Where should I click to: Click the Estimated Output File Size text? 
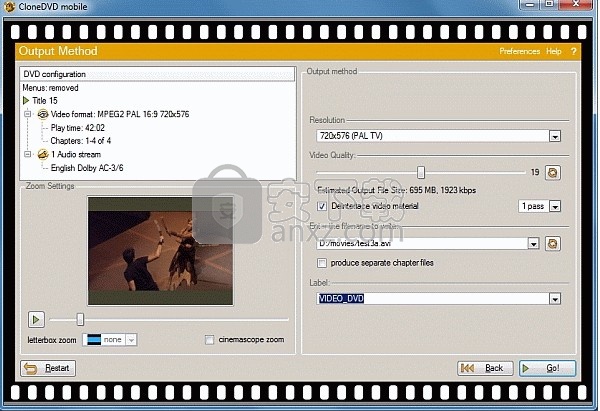click(x=396, y=190)
